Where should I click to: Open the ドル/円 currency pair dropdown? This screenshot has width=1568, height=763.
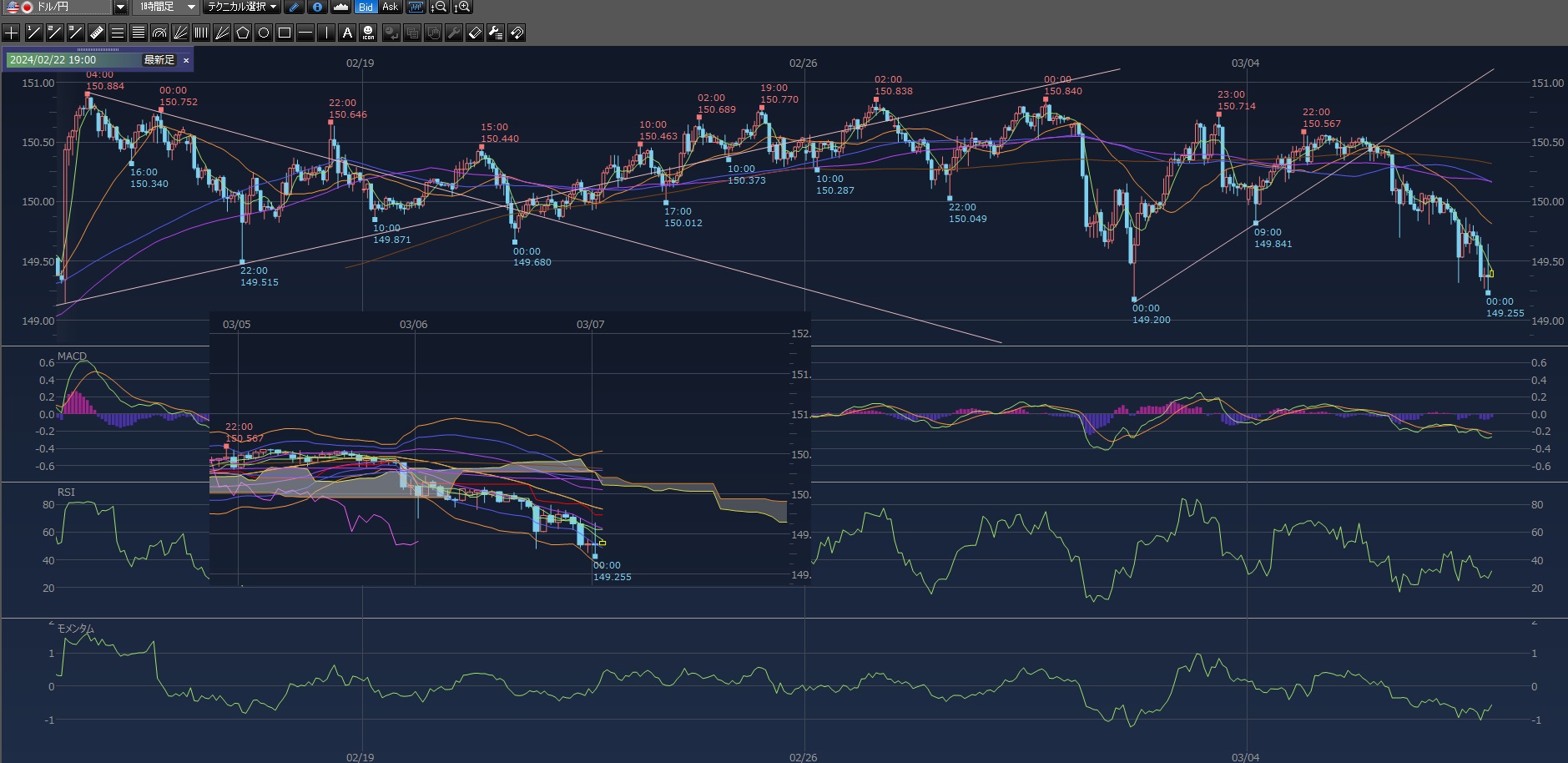[120, 7]
